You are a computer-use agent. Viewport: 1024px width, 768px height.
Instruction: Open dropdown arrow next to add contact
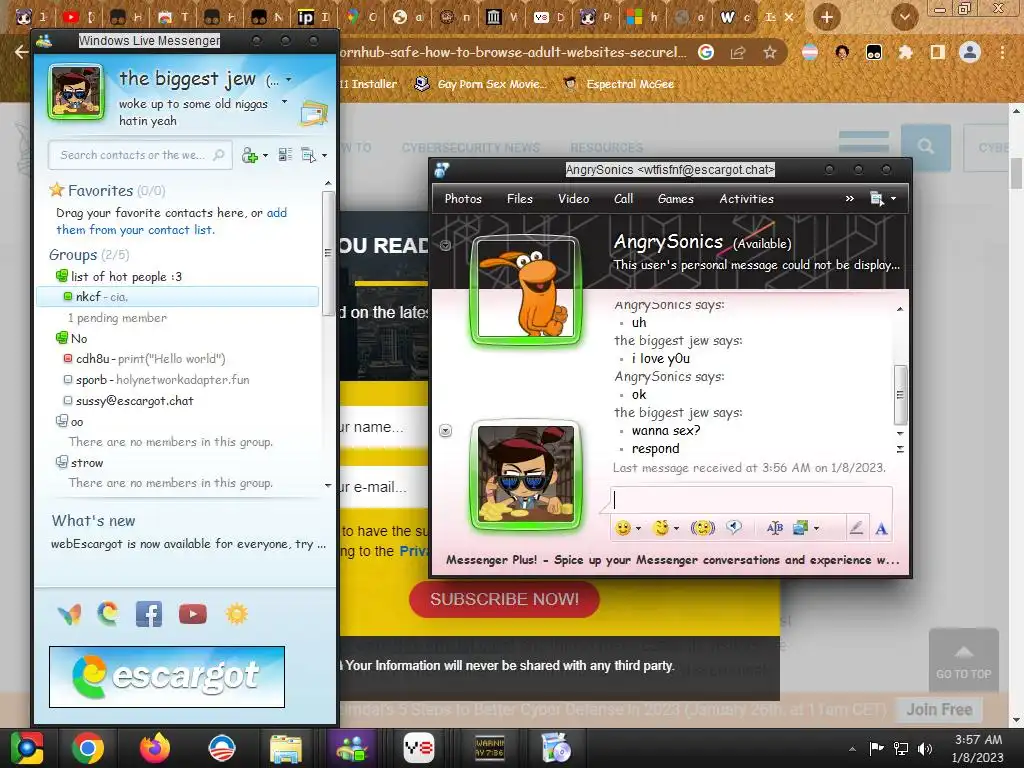(265, 155)
